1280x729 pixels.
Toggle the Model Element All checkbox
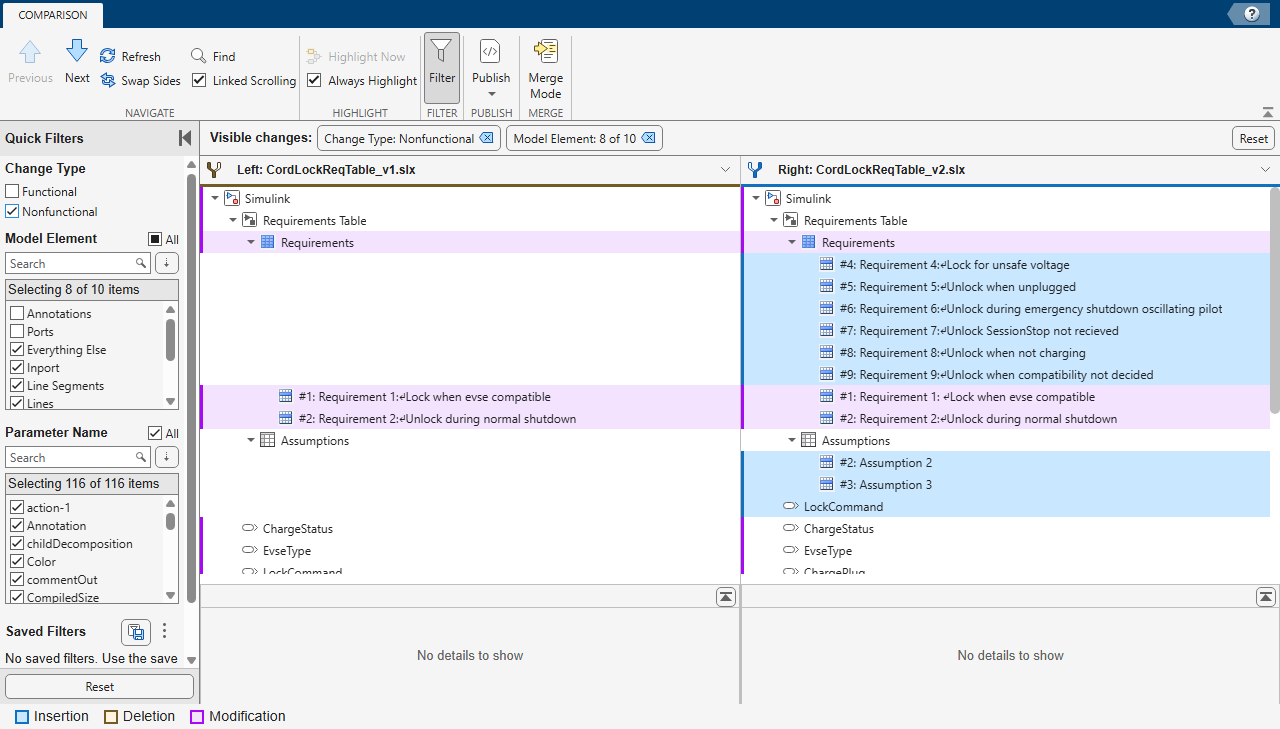pyautogui.click(x=155, y=239)
